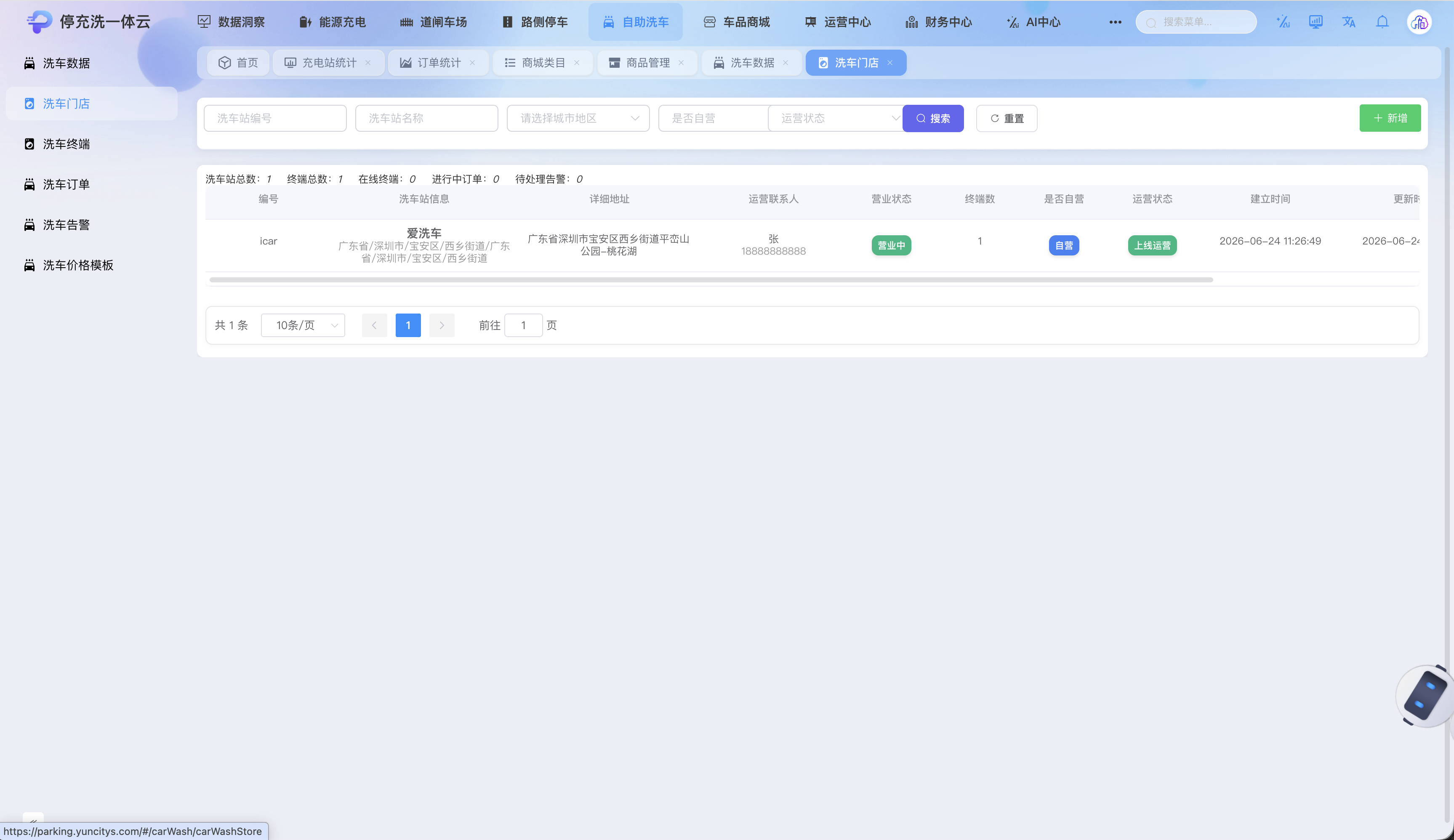Select page 1 in pagination

pyautogui.click(x=408, y=325)
